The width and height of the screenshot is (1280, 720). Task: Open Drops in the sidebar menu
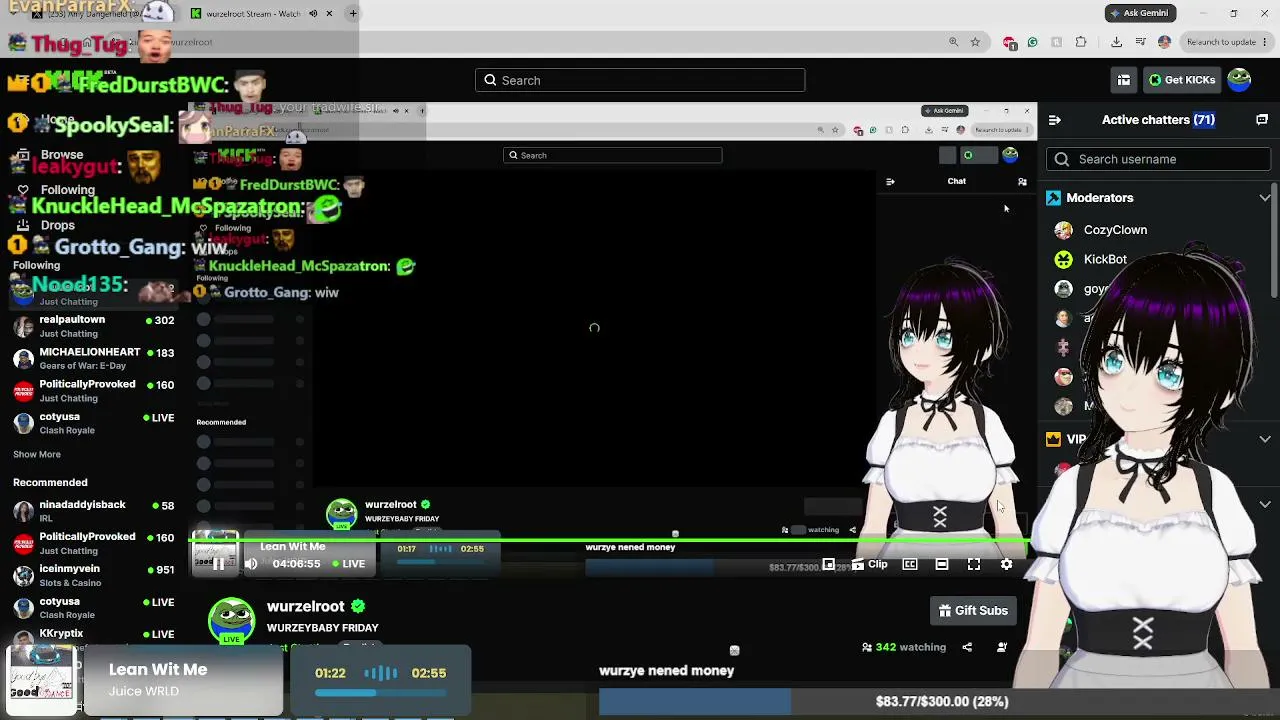tap(57, 225)
